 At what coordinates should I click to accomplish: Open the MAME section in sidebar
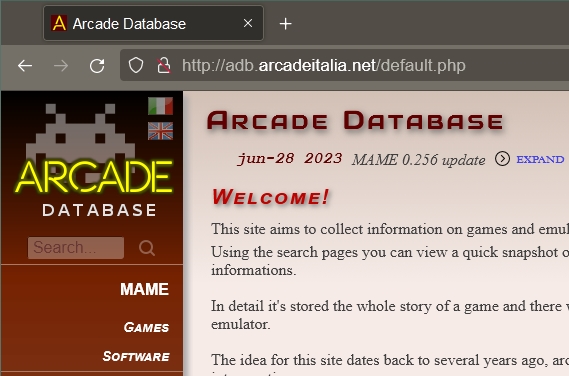click(144, 289)
